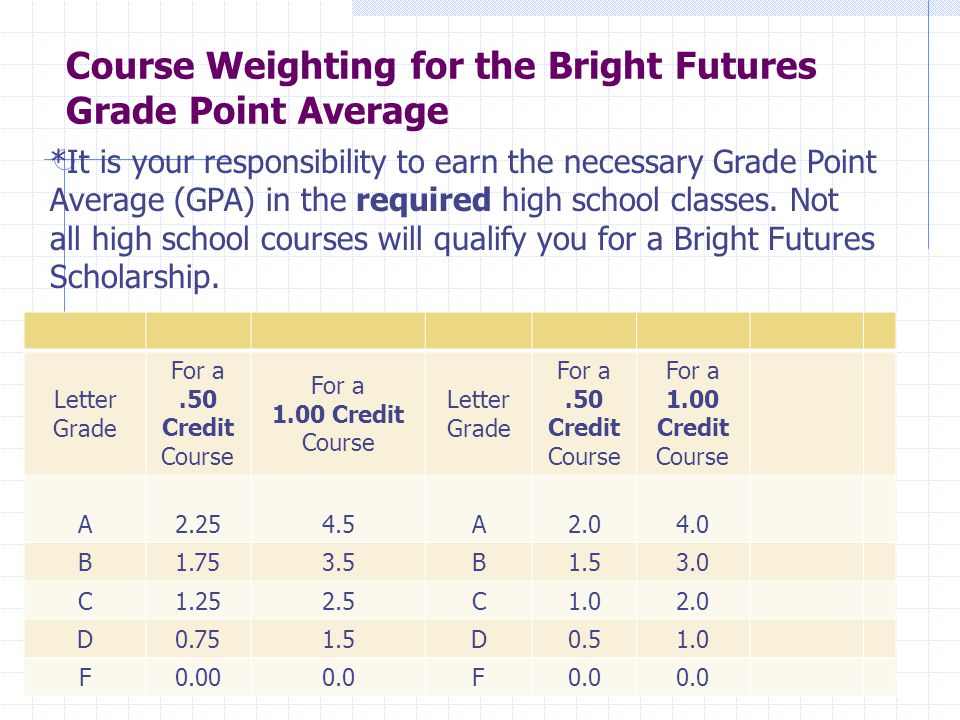Select the 1.75 cell in row B

pyautogui.click(x=197, y=563)
